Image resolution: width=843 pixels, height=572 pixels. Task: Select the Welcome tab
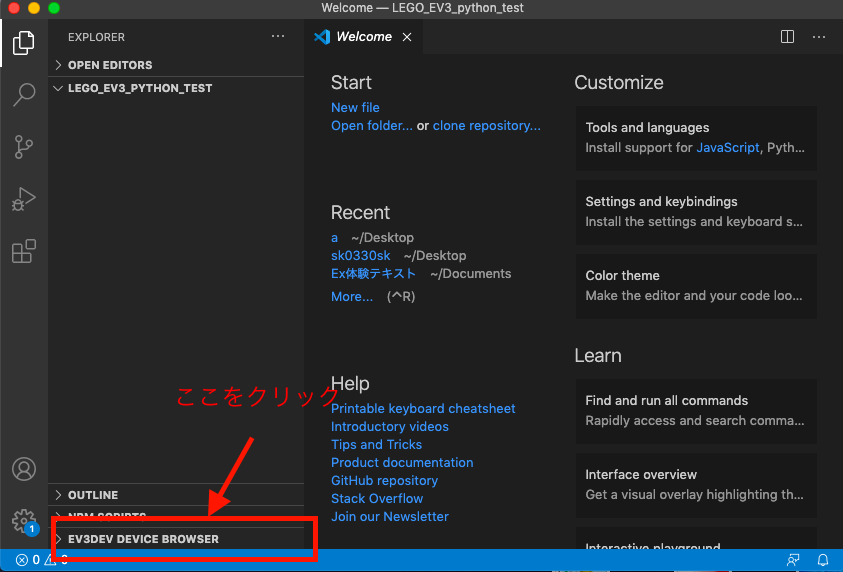click(x=363, y=37)
